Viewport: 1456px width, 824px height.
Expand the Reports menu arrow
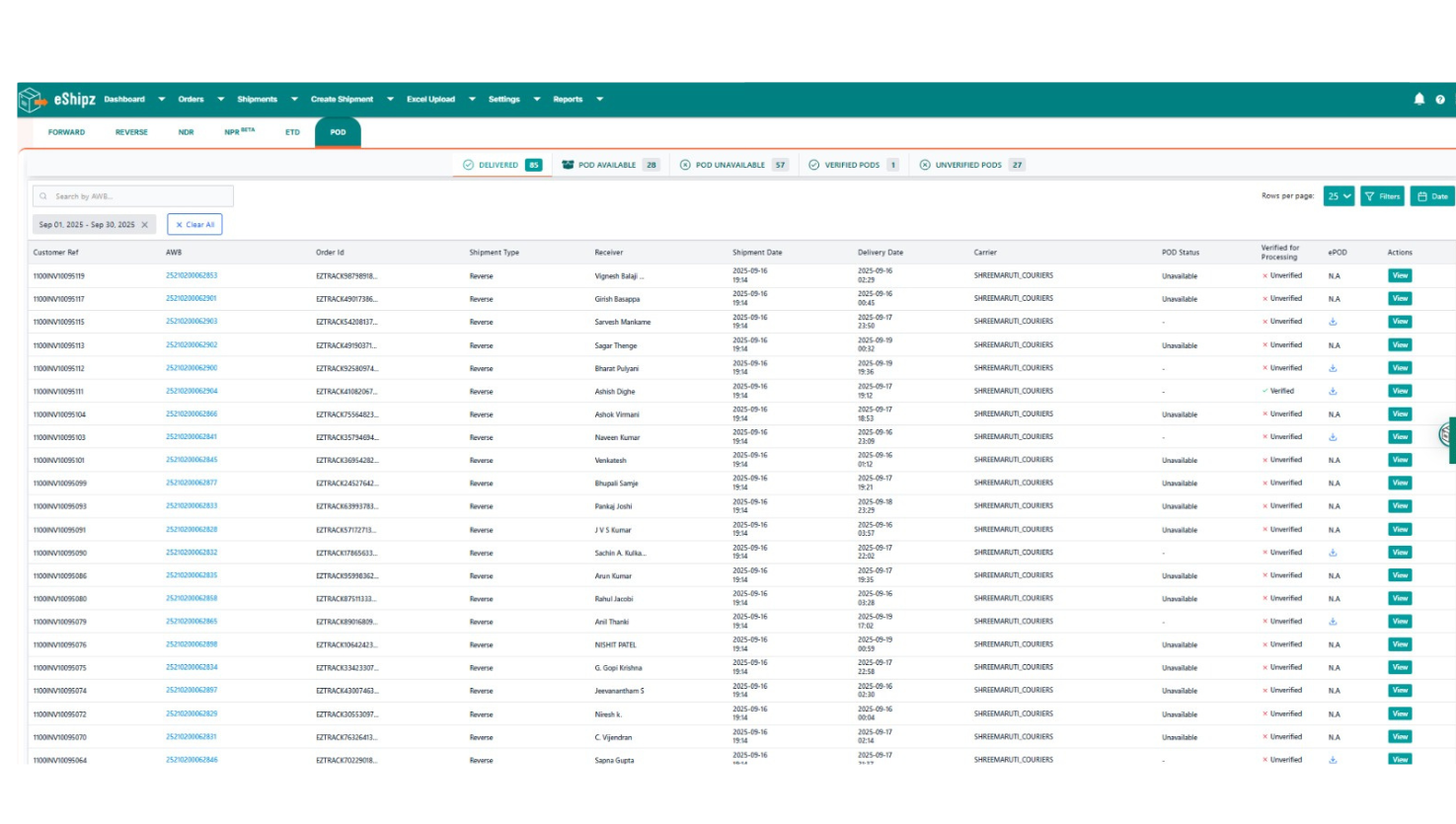(x=599, y=100)
